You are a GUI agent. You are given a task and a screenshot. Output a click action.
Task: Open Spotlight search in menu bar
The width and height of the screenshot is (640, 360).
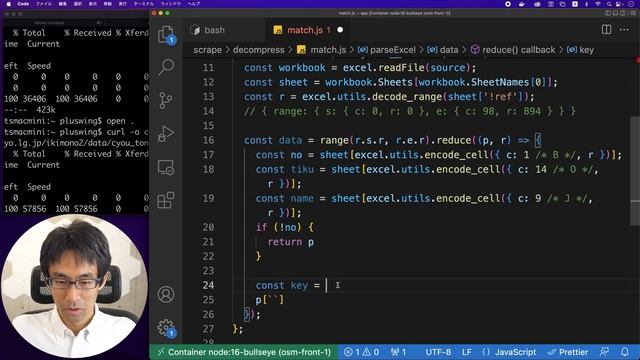tap(609, 4)
